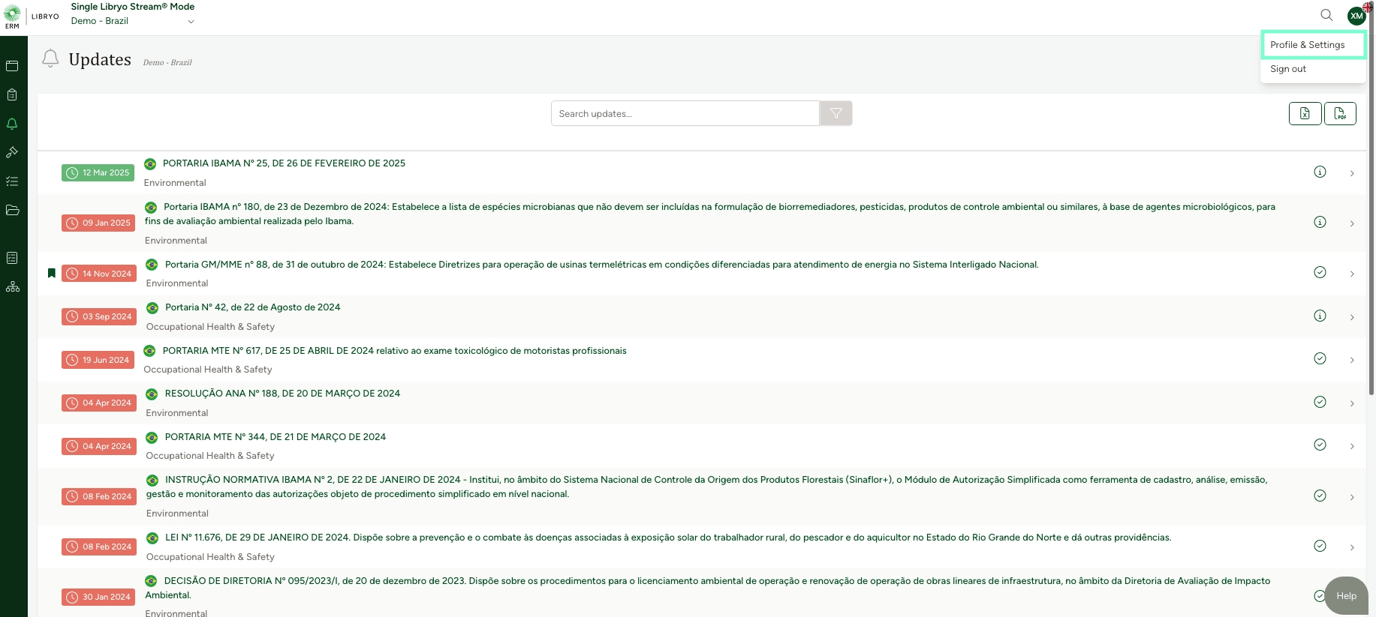Image resolution: width=1376 pixels, height=617 pixels.
Task: Open RESOLUÇÃO ANA Nº 188 update
Action: pyautogui.click(x=282, y=393)
